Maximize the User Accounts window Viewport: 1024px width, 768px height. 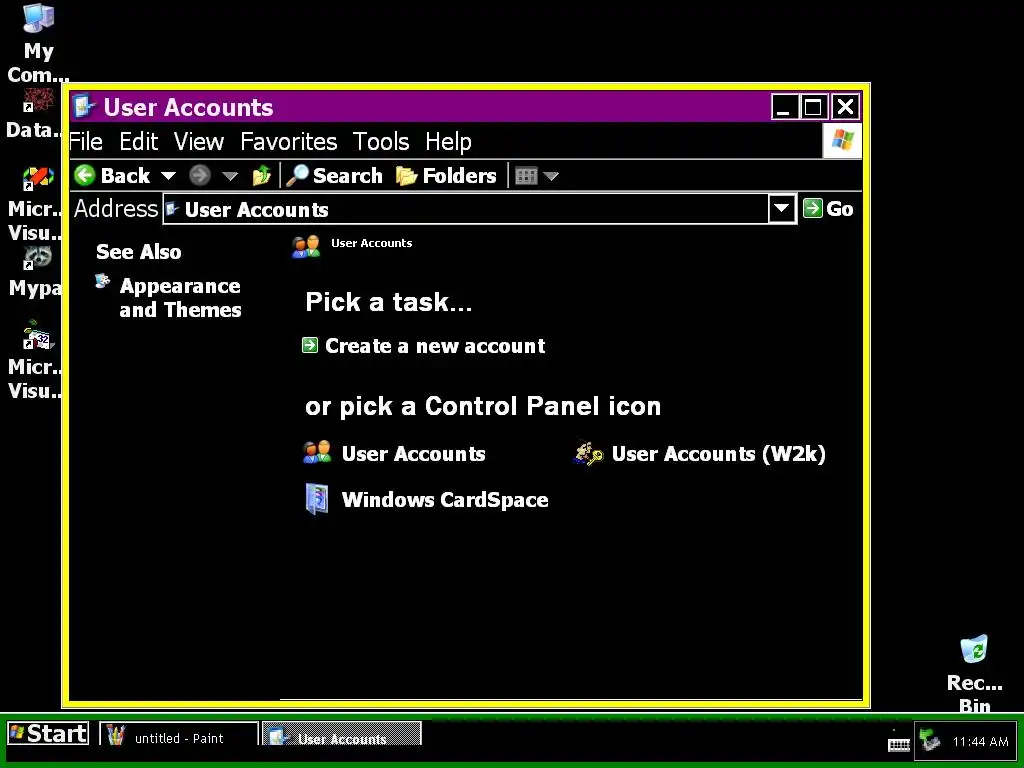tap(813, 106)
